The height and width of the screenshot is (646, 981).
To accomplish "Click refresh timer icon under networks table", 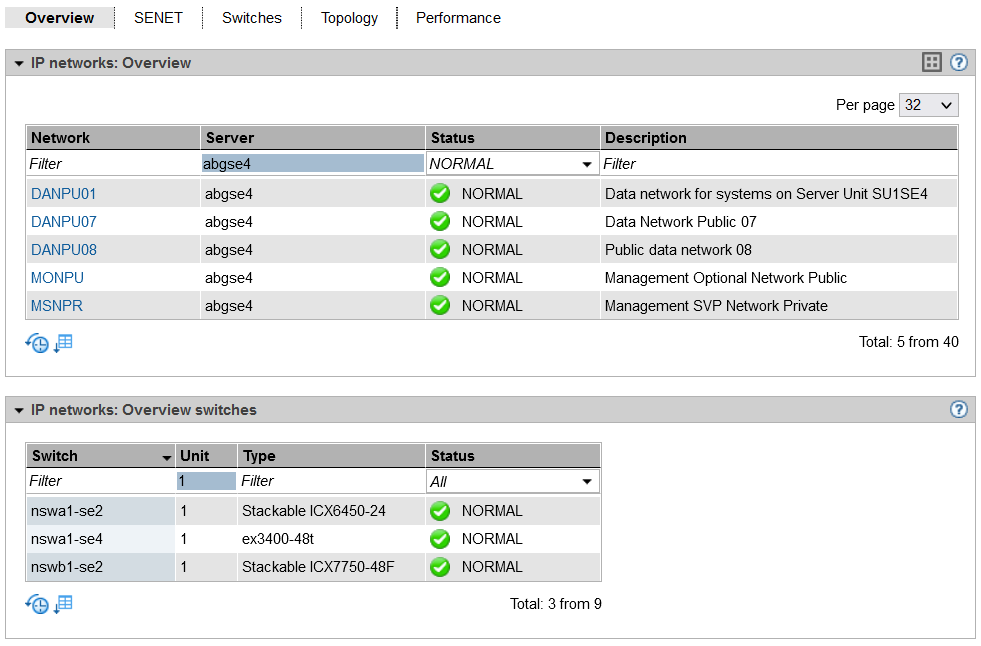I will pyautogui.click(x=37, y=343).
